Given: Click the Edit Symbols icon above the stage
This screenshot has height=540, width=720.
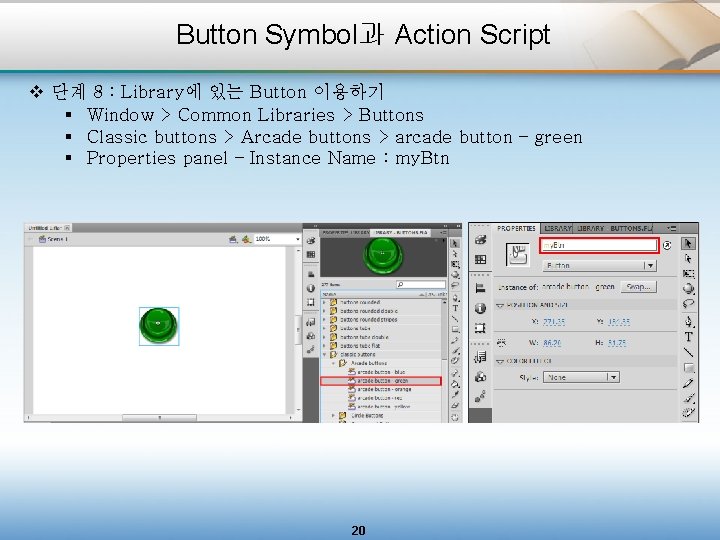Looking at the screenshot, I should pos(247,239).
